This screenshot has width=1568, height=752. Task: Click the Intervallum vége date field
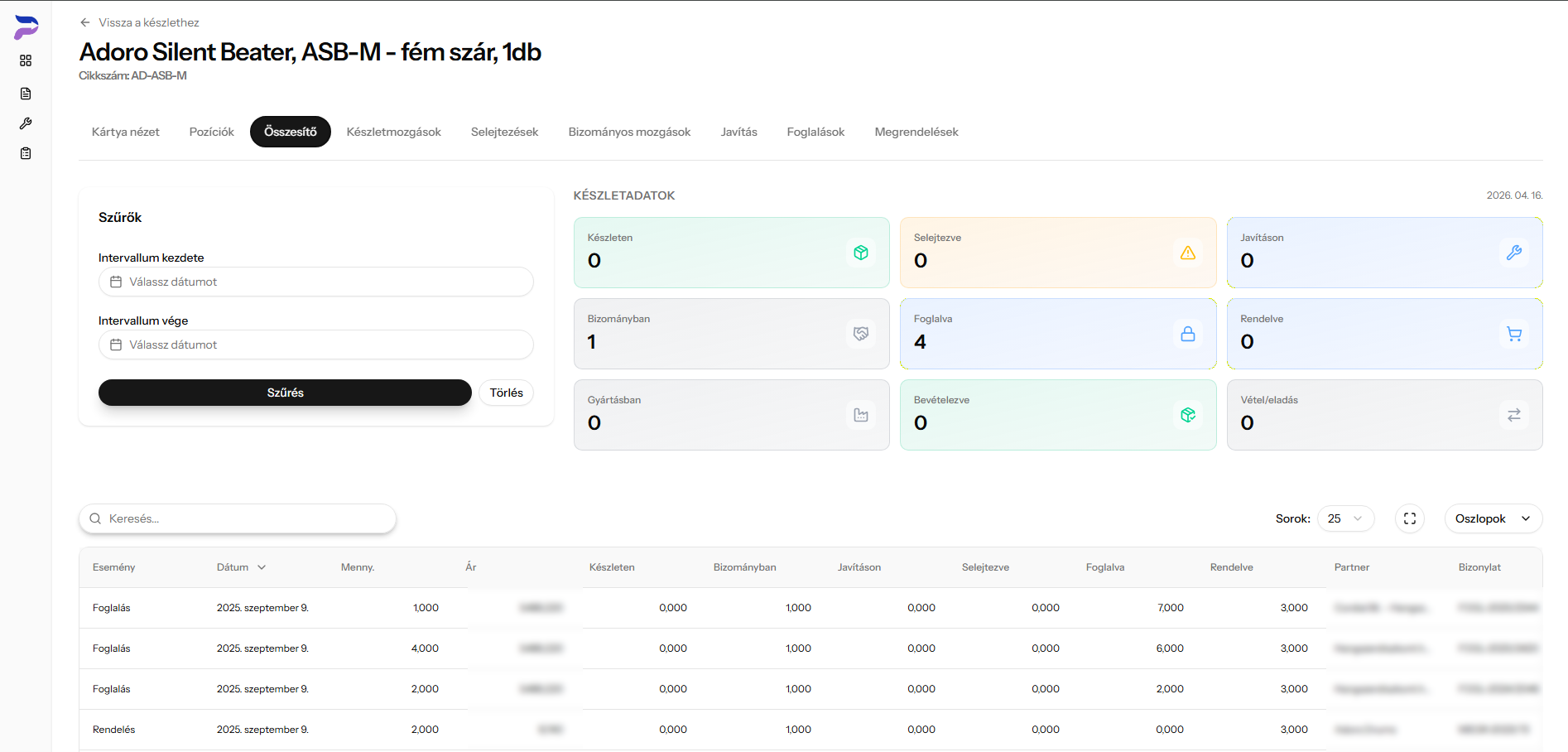click(316, 345)
